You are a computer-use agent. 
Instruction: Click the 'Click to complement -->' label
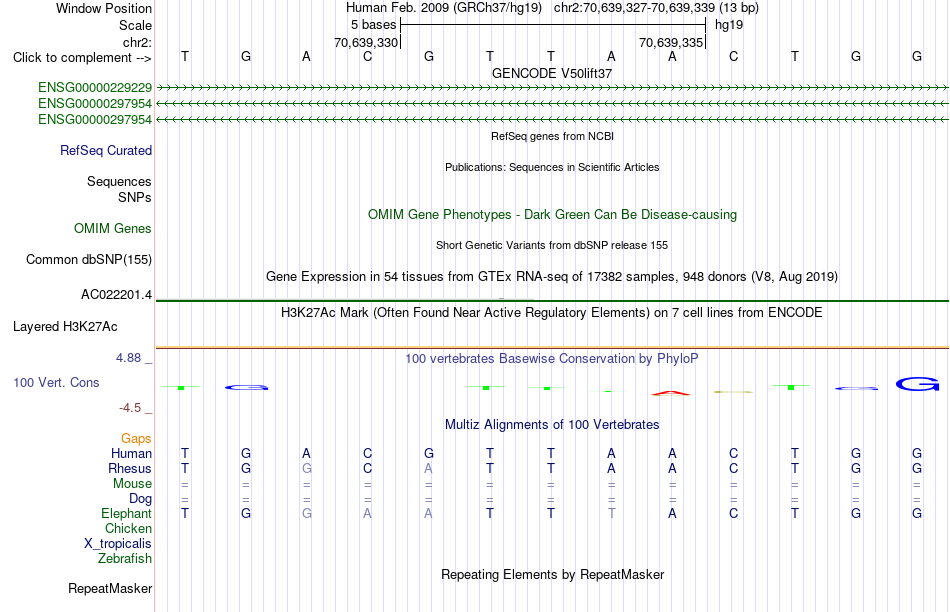pos(82,58)
